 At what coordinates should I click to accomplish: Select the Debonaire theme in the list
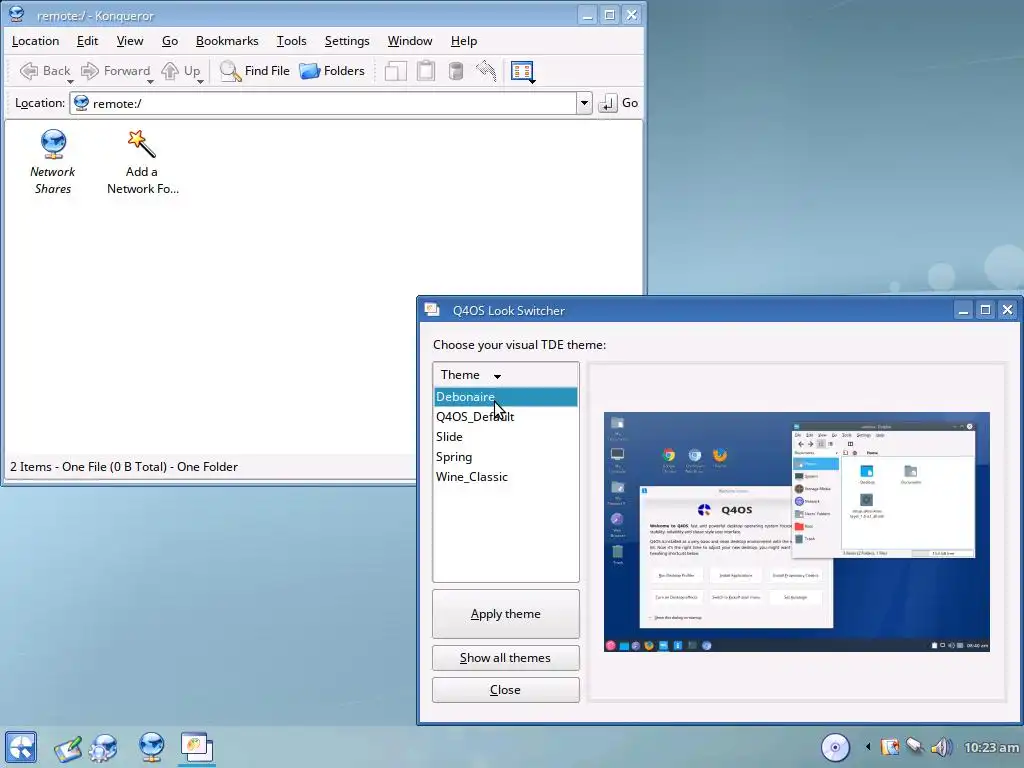tap(505, 396)
